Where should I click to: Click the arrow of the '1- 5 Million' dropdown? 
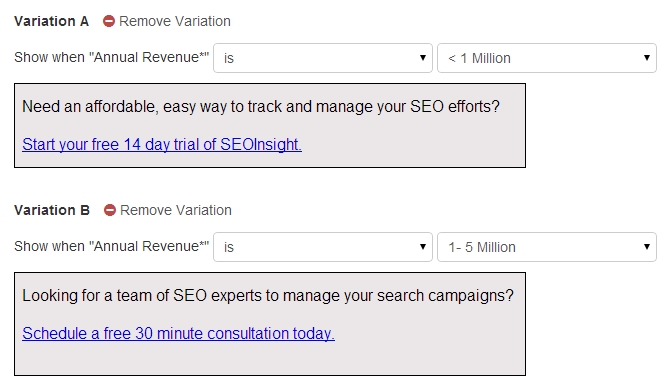coord(647,246)
